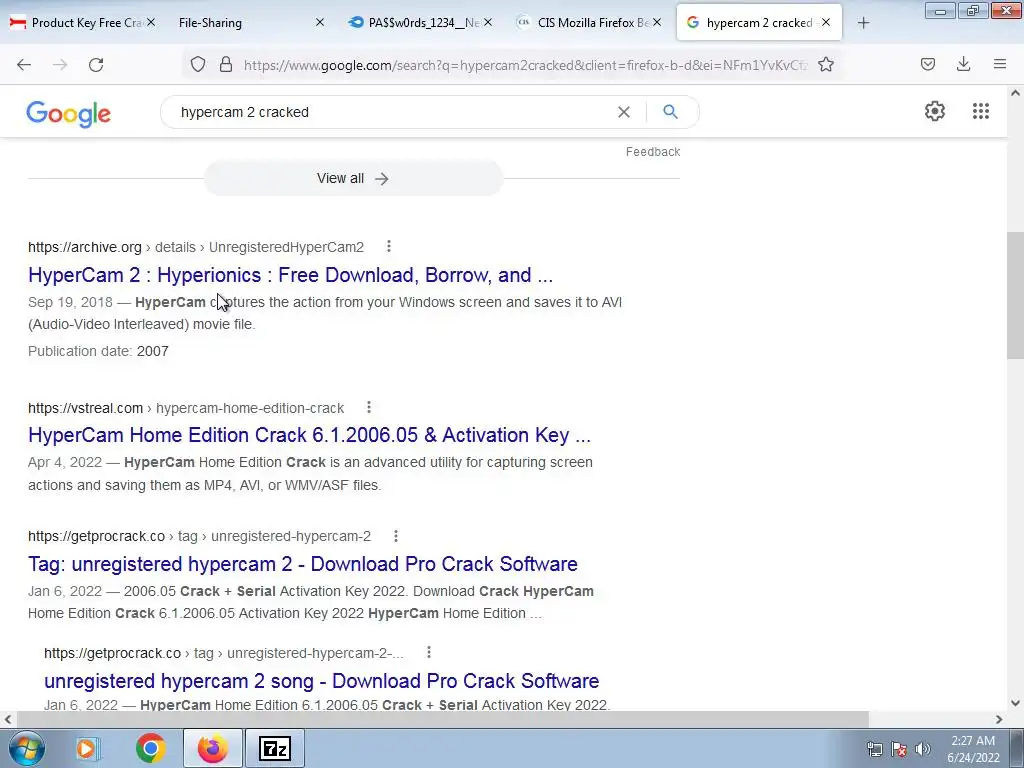
Task: Open HyperCam Home Edition Crack 6.1.2006.05 link
Action: point(310,435)
